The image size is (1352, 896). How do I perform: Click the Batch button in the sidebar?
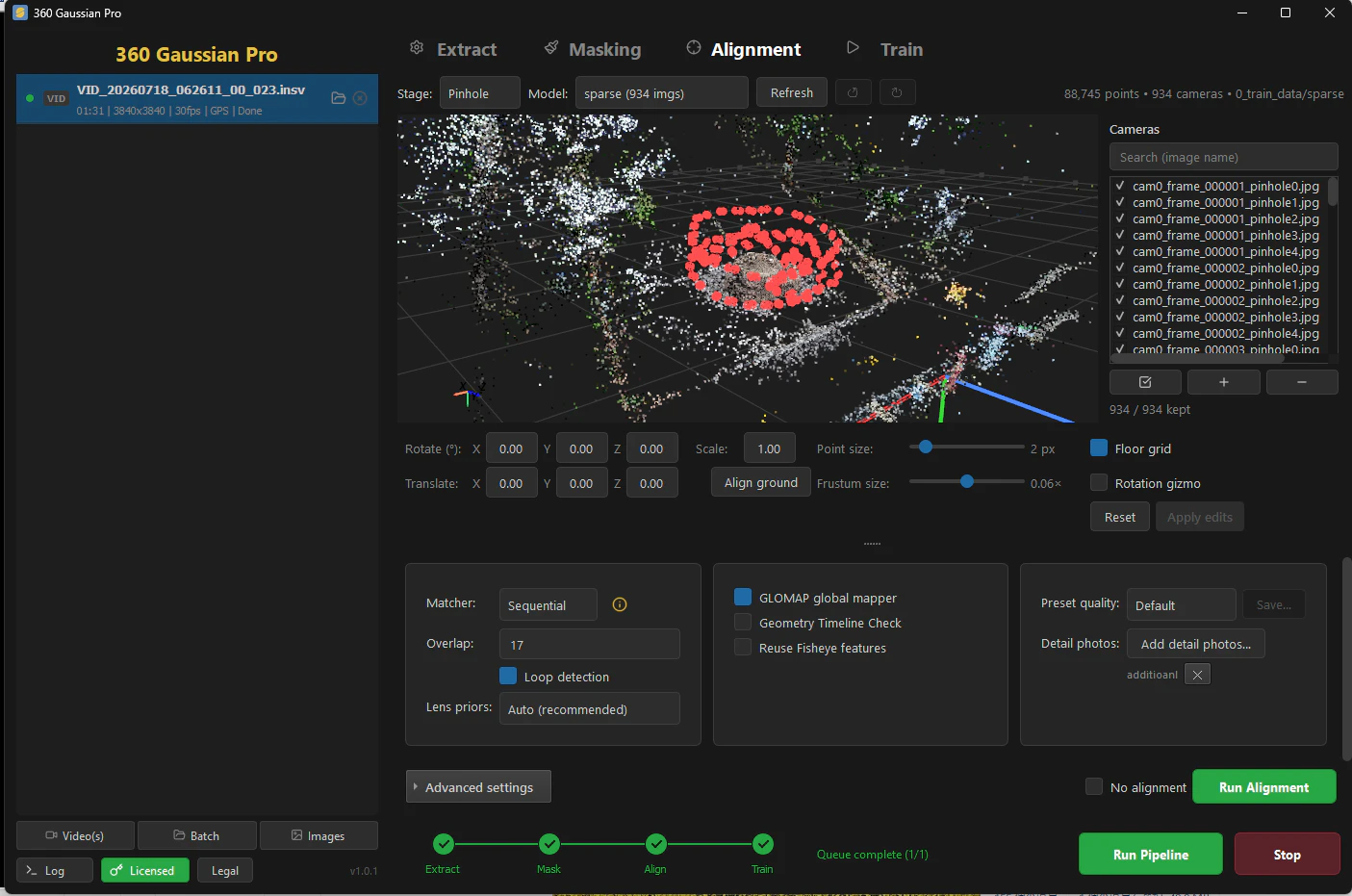click(x=197, y=835)
